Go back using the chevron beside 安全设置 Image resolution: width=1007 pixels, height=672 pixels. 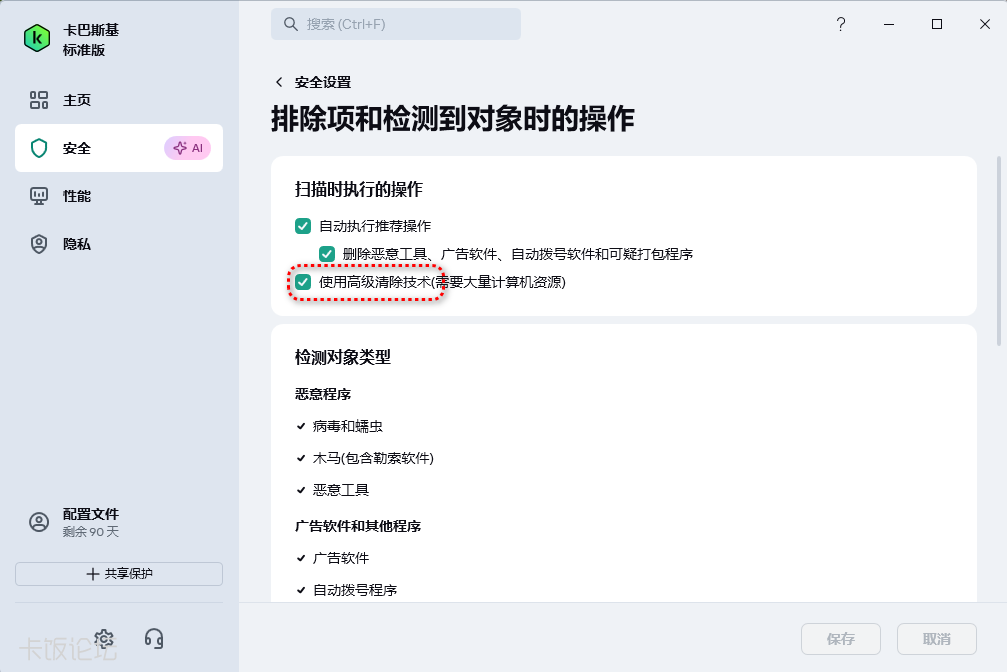(x=279, y=82)
